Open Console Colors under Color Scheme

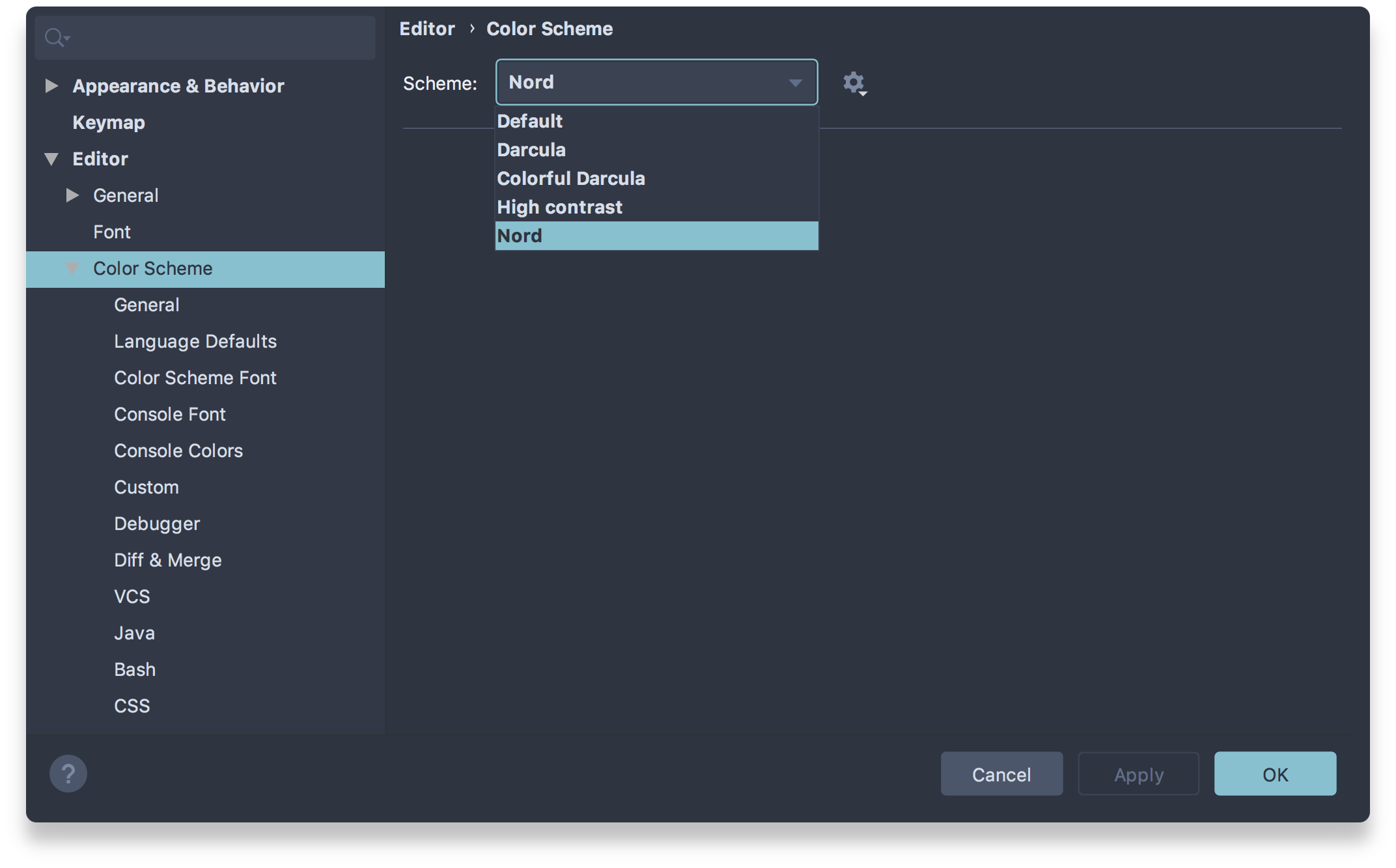(x=178, y=451)
